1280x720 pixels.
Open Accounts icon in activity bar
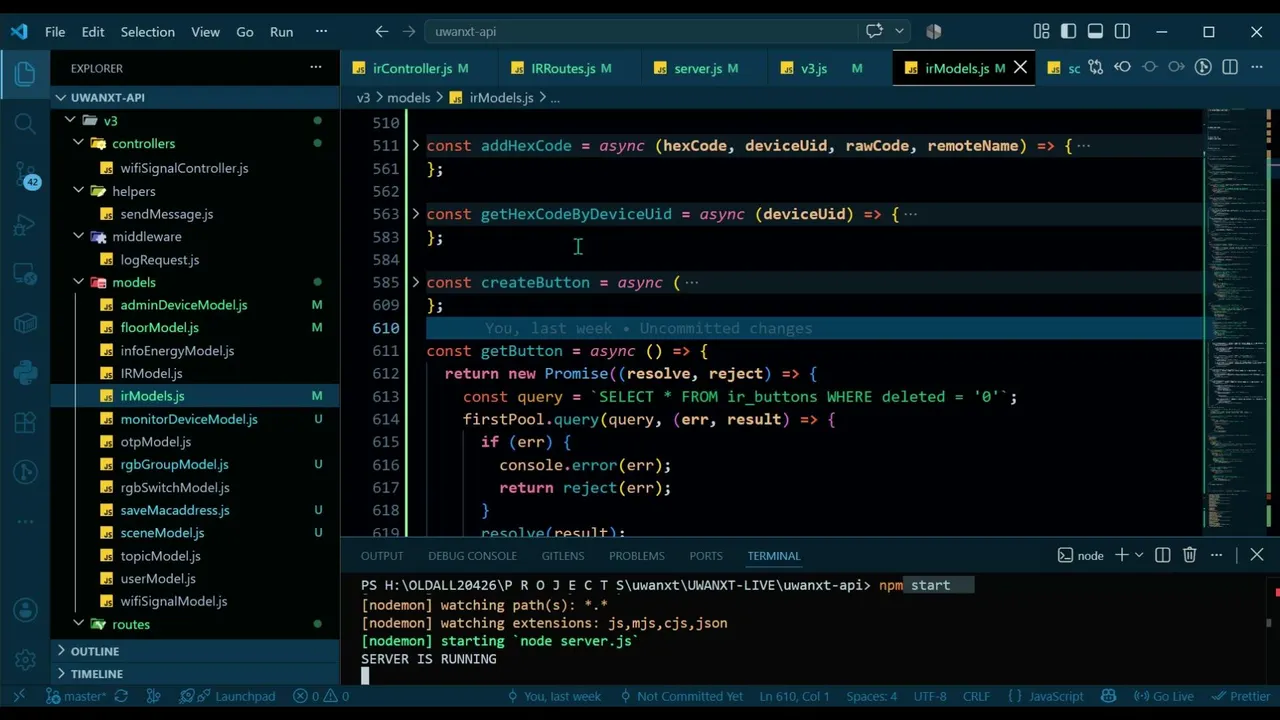click(25, 610)
